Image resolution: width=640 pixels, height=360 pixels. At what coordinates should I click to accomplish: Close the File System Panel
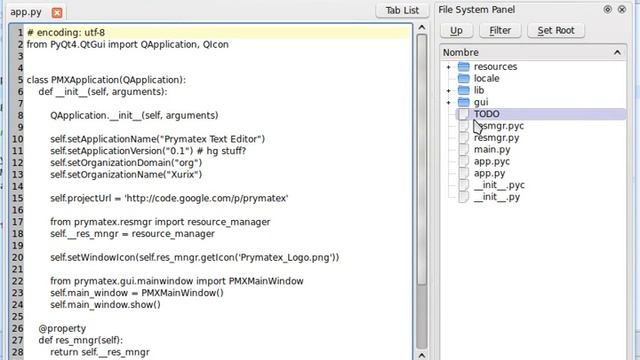(622, 9)
